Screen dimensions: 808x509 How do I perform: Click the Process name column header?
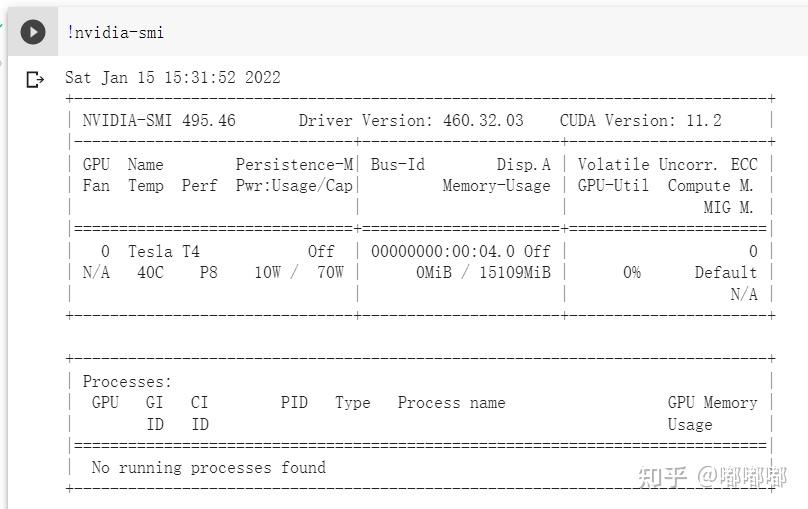click(451, 402)
